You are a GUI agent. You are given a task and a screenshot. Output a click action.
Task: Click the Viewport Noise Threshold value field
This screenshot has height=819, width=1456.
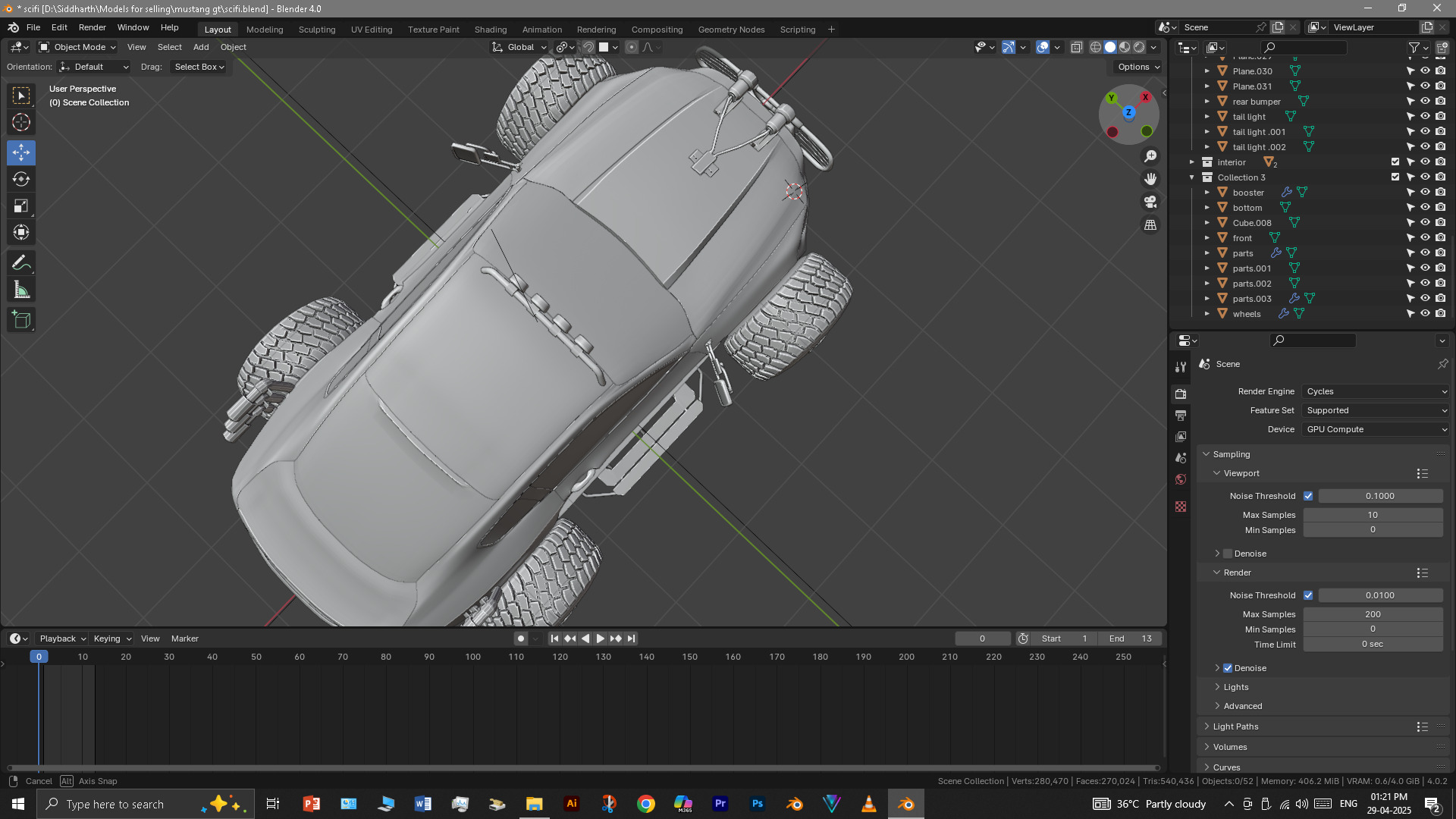pyautogui.click(x=1380, y=496)
